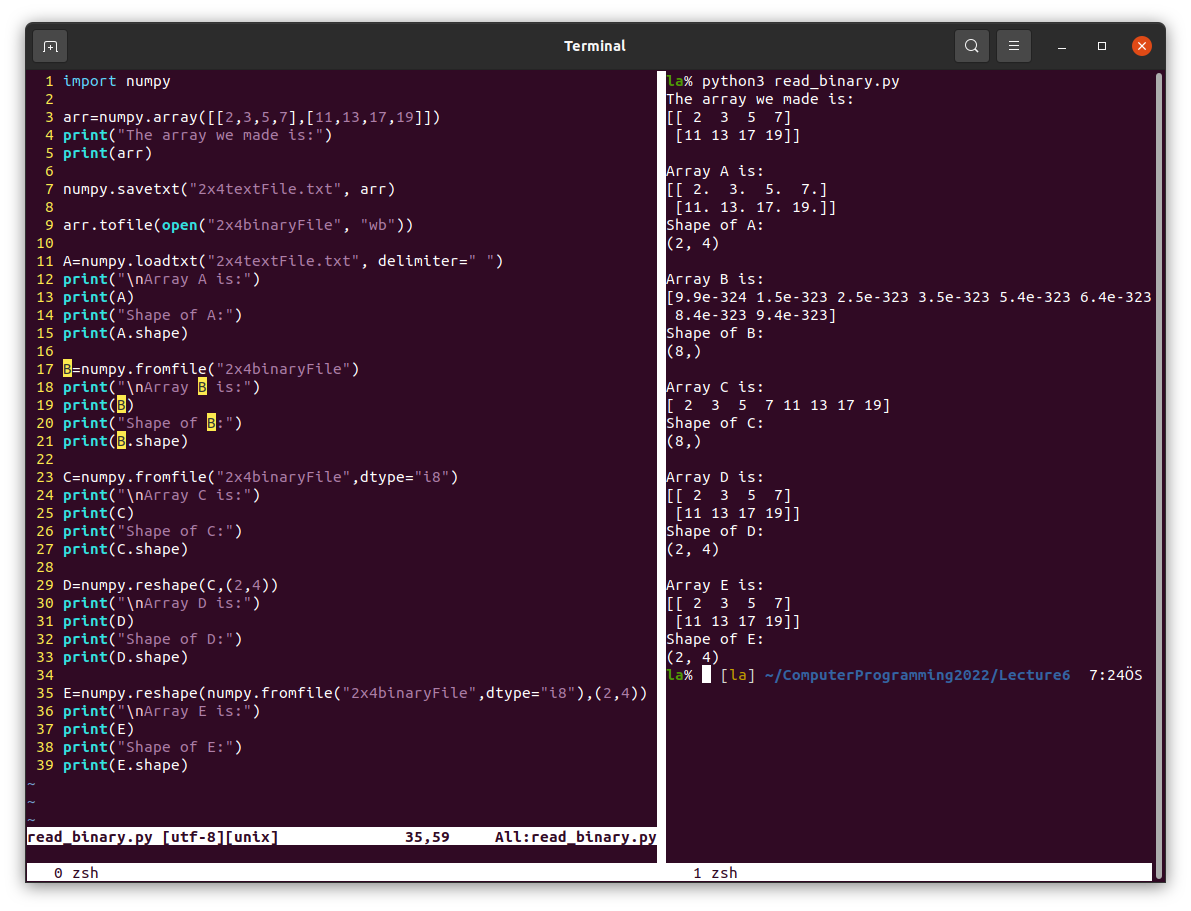1191x911 pixels.
Task: Click the shell prompt cursor block
Action: [x=706, y=675]
